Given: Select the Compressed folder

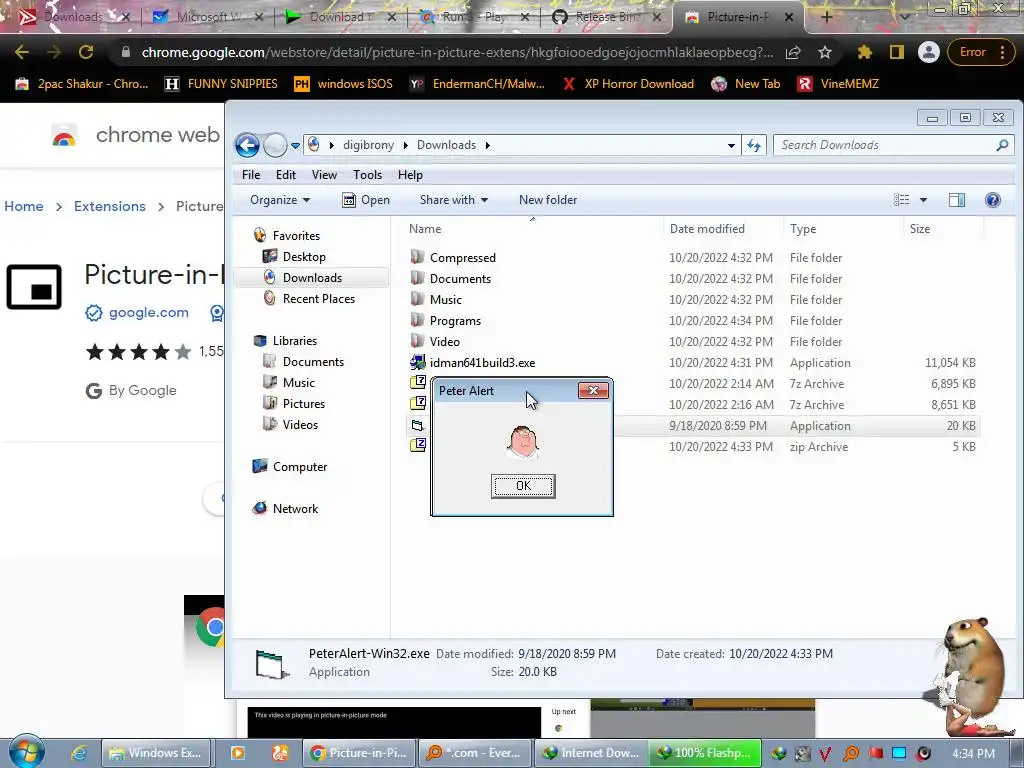Looking at the screenshot, I should [462, 257].
